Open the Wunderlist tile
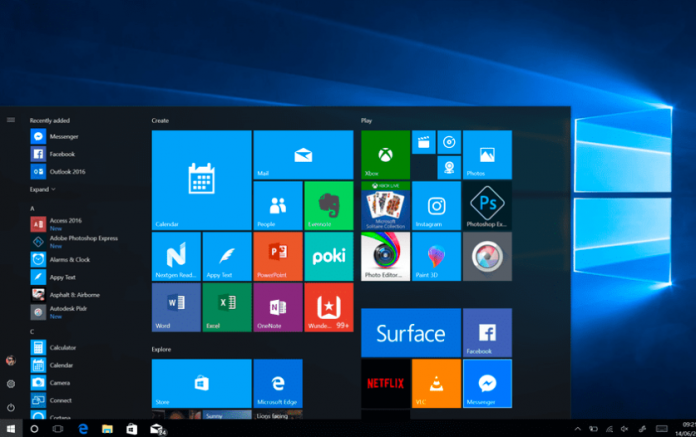 pos(329,307)
